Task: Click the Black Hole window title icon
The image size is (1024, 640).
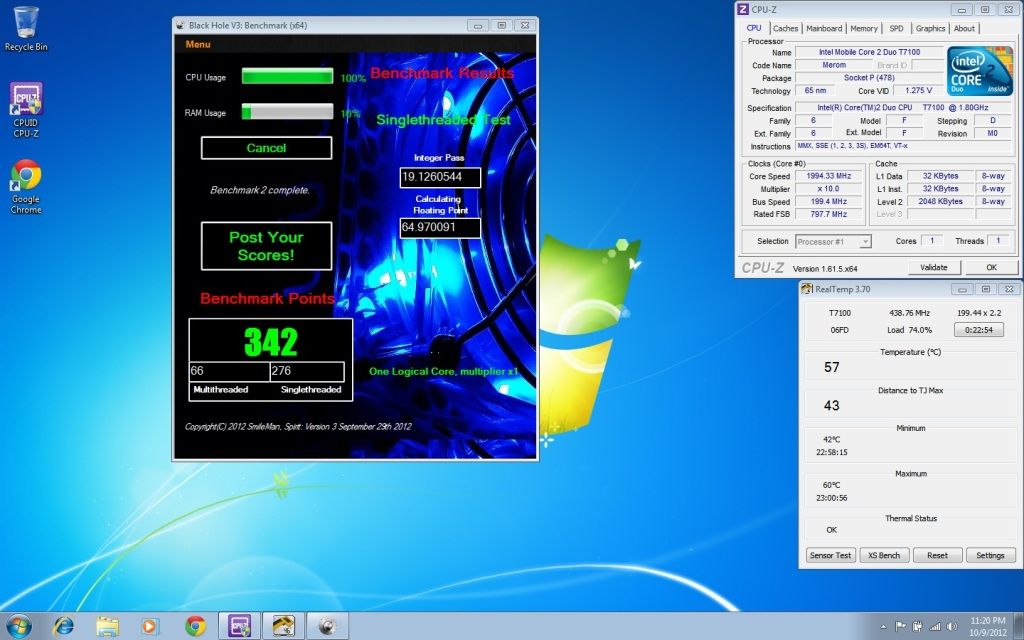Action: click(x=180, y=25)
